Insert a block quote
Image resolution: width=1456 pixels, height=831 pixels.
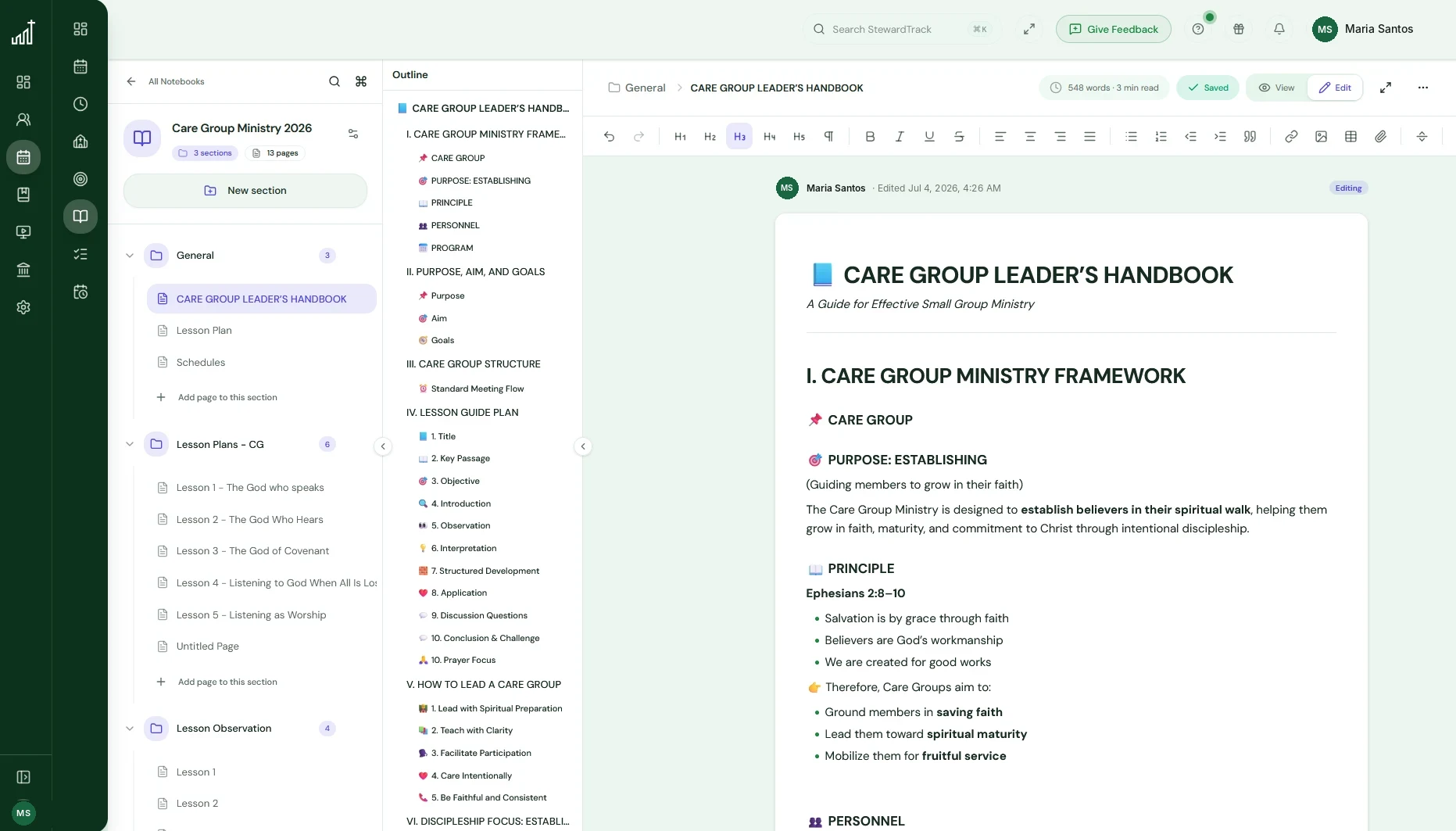point(1250,137)
